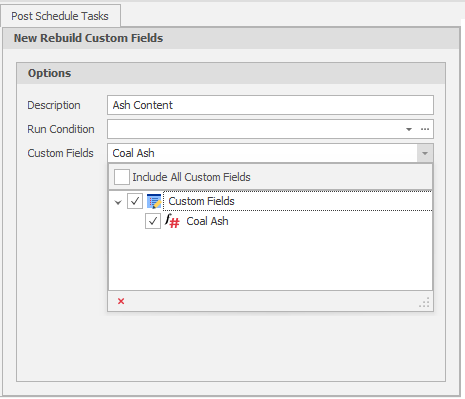
Task: Click the resize grip of dropdown popup
Action: 425,302
